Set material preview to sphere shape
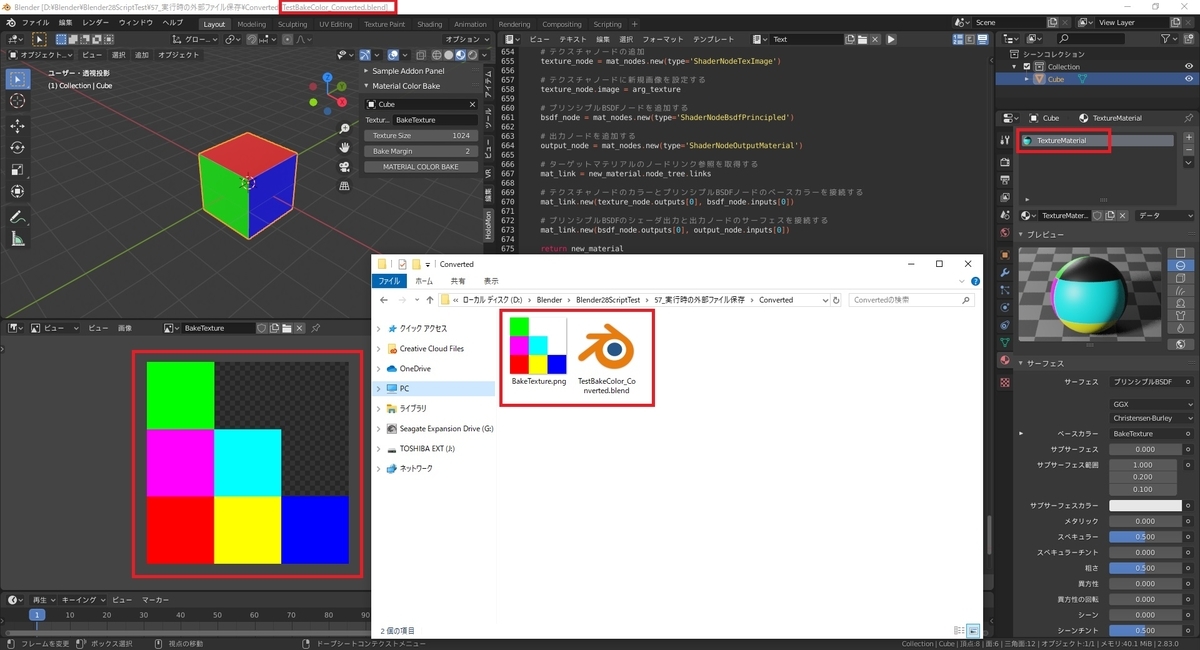The width and height of the screenshot is (1200, 650). [x=1181, y=266]
